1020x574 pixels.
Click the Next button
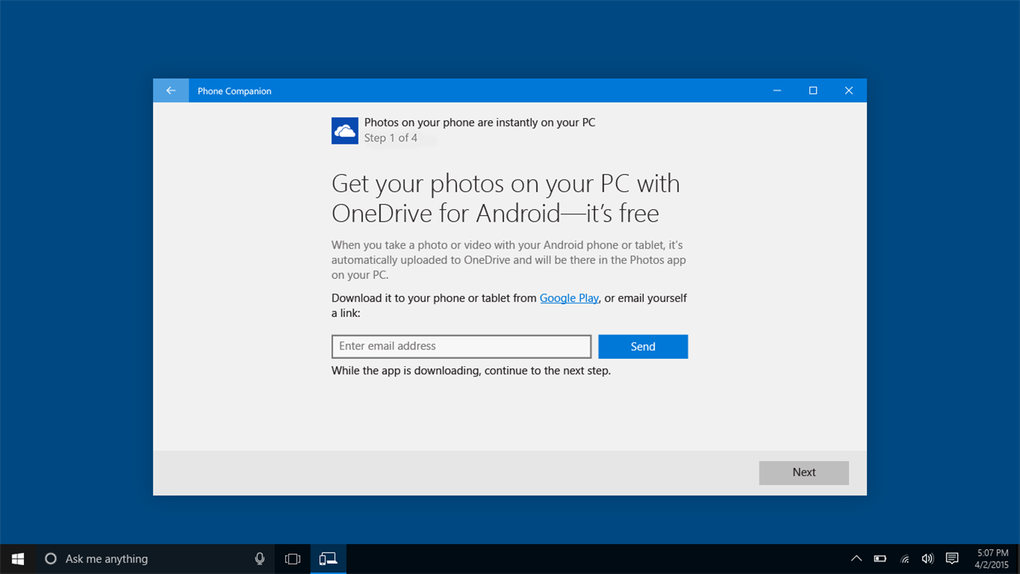[804, 473]
